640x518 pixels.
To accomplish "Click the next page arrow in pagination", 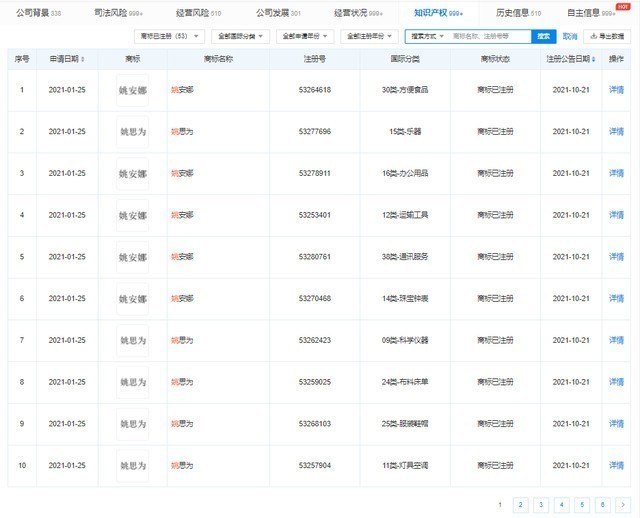I will (x=622, y=505).
